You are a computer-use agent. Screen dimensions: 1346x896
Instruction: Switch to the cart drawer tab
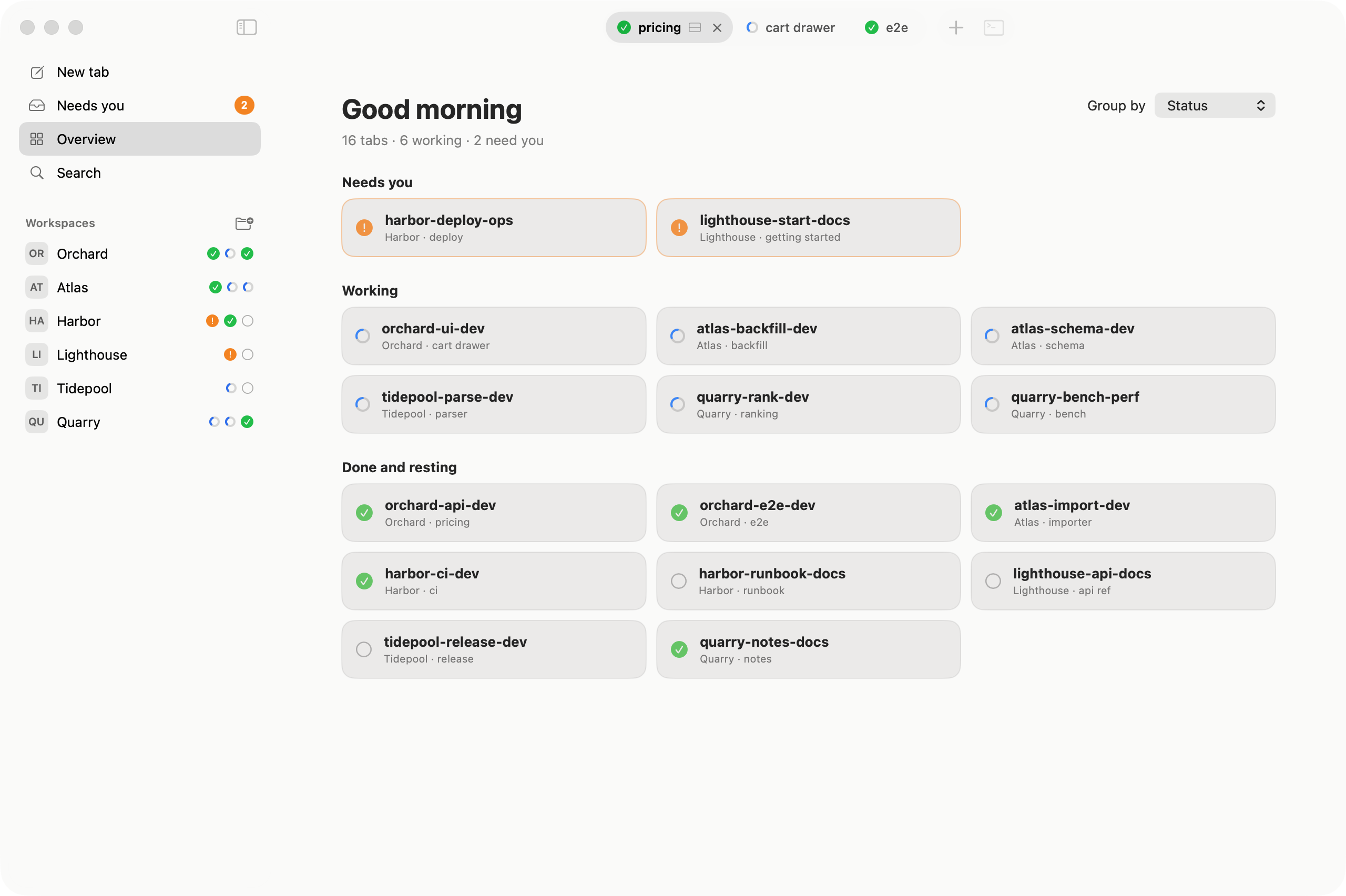coord(791,27)
